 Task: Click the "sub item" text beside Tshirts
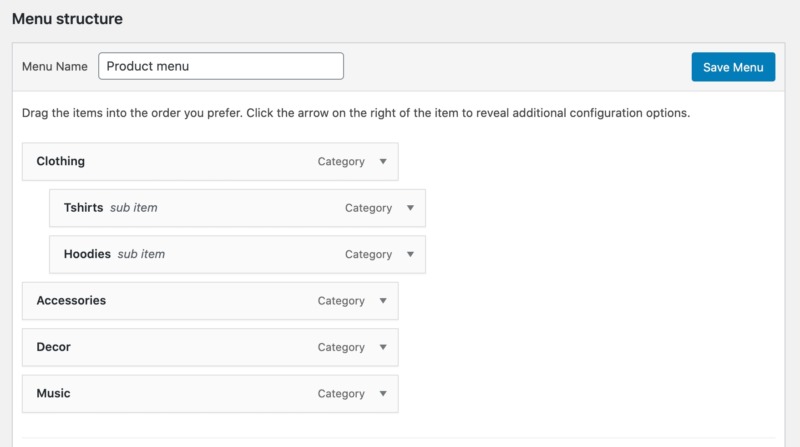134,208
